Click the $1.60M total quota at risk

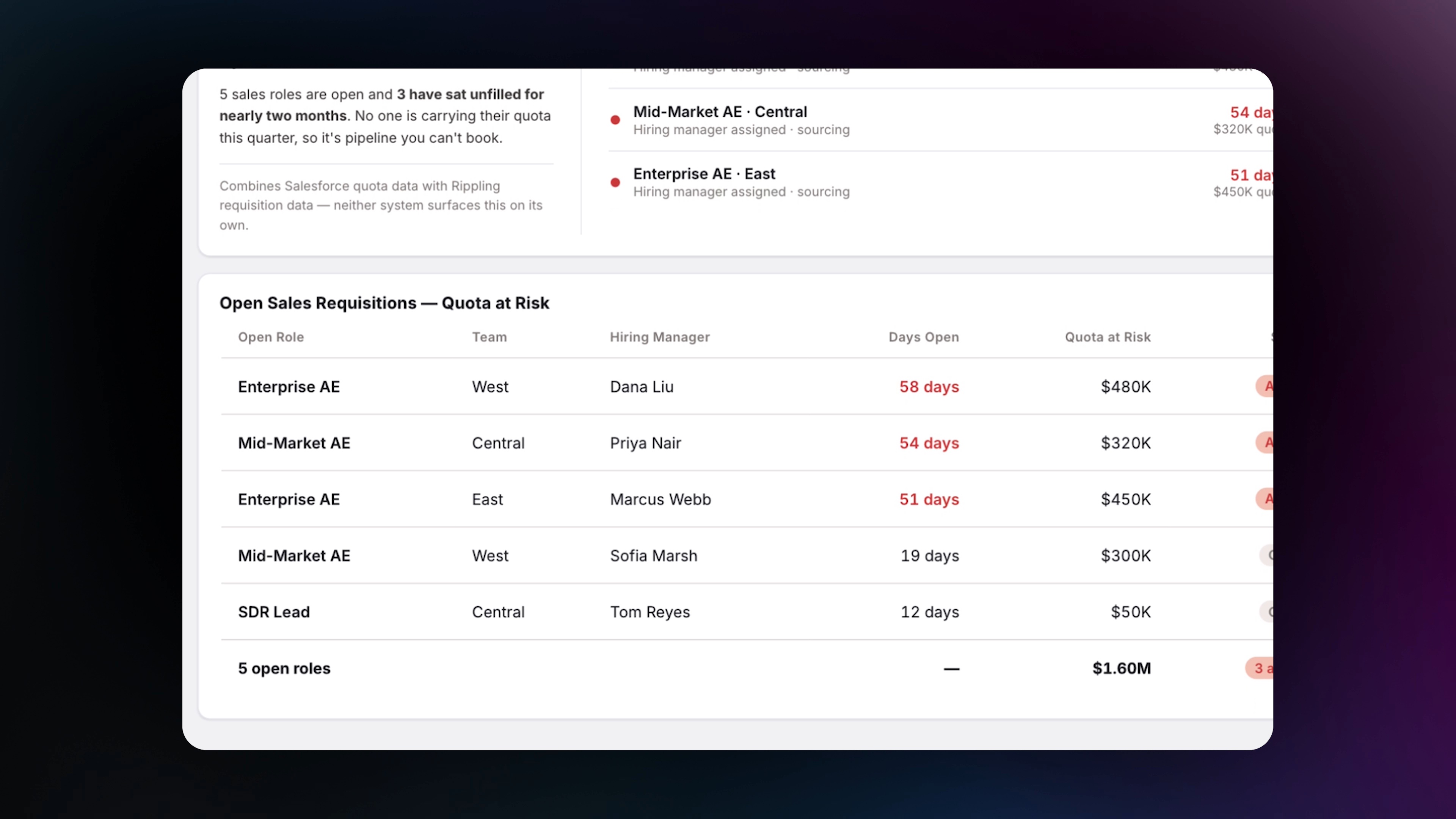coord(1122,668)
